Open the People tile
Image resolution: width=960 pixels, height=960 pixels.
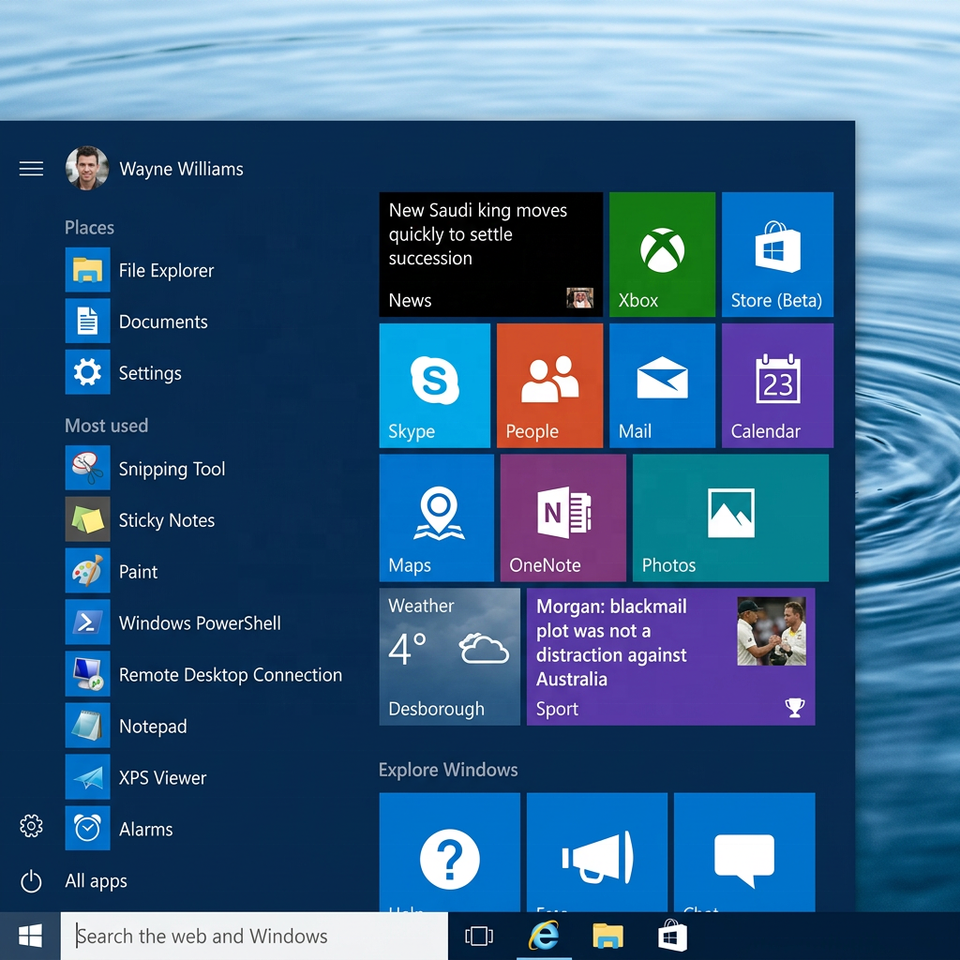(549, 385)
